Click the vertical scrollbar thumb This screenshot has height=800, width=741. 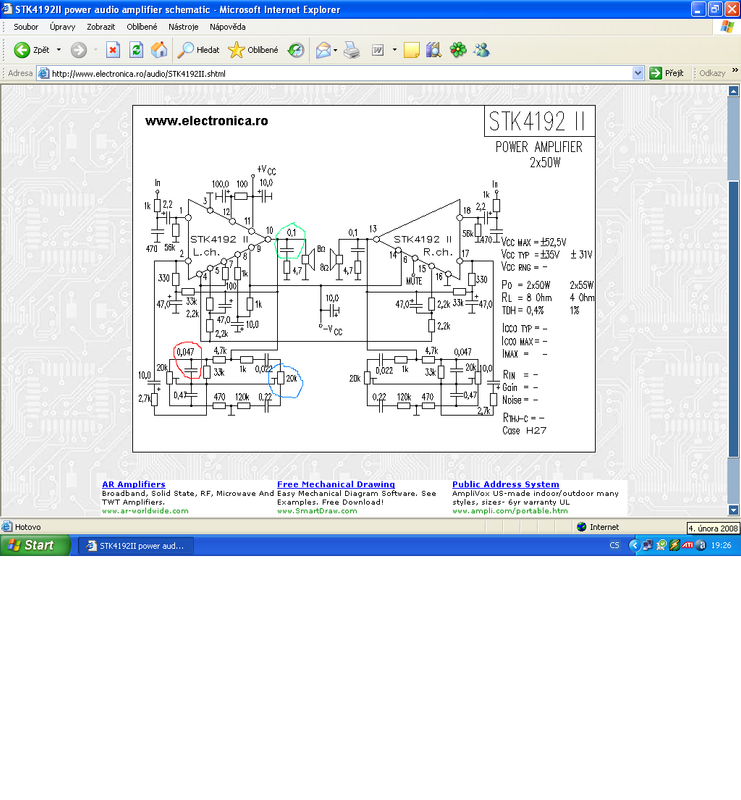(x=733, y=319)
